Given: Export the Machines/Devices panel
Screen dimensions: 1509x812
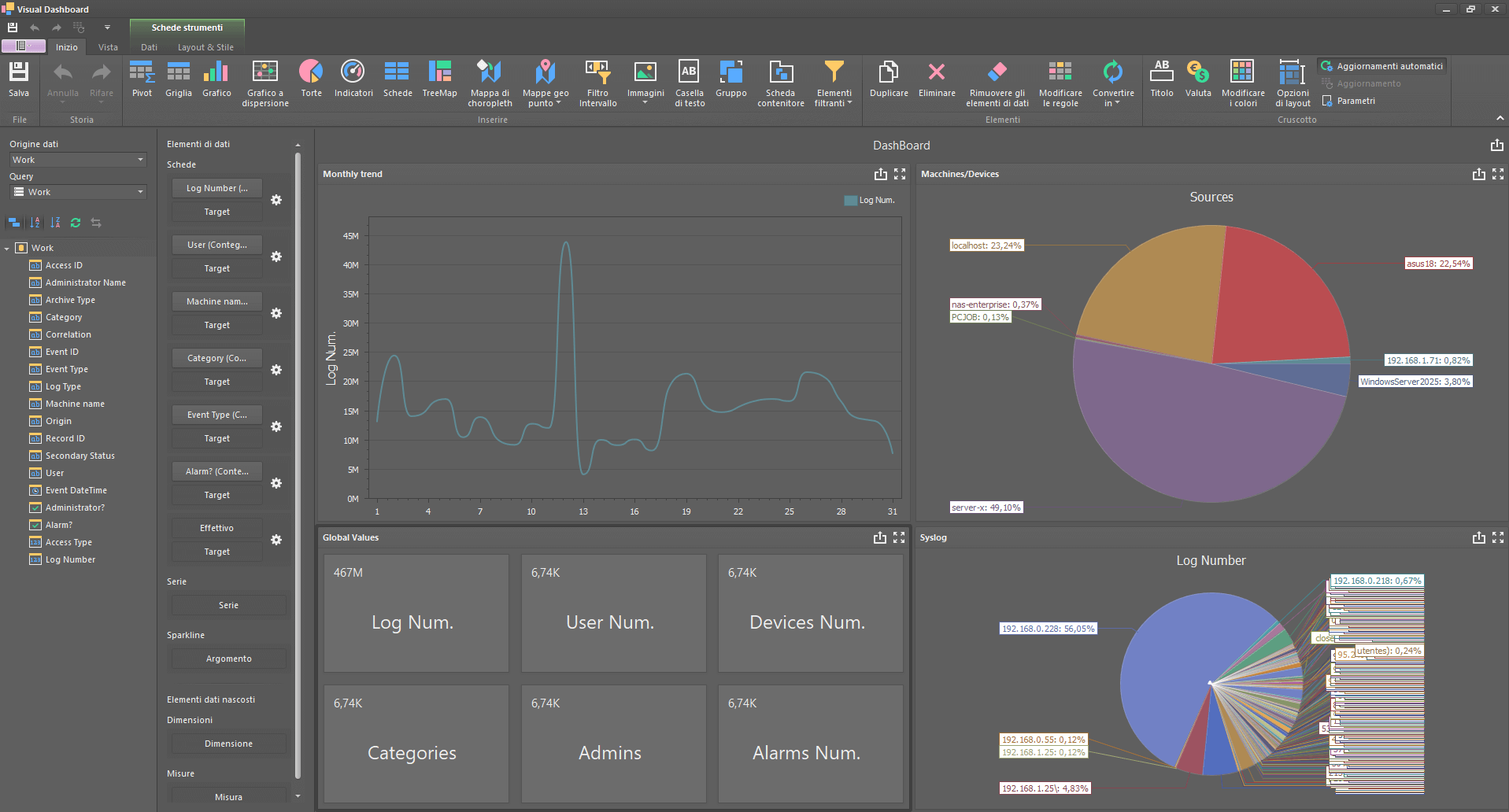Looking at the screenshot, I should pos(1479,174).
